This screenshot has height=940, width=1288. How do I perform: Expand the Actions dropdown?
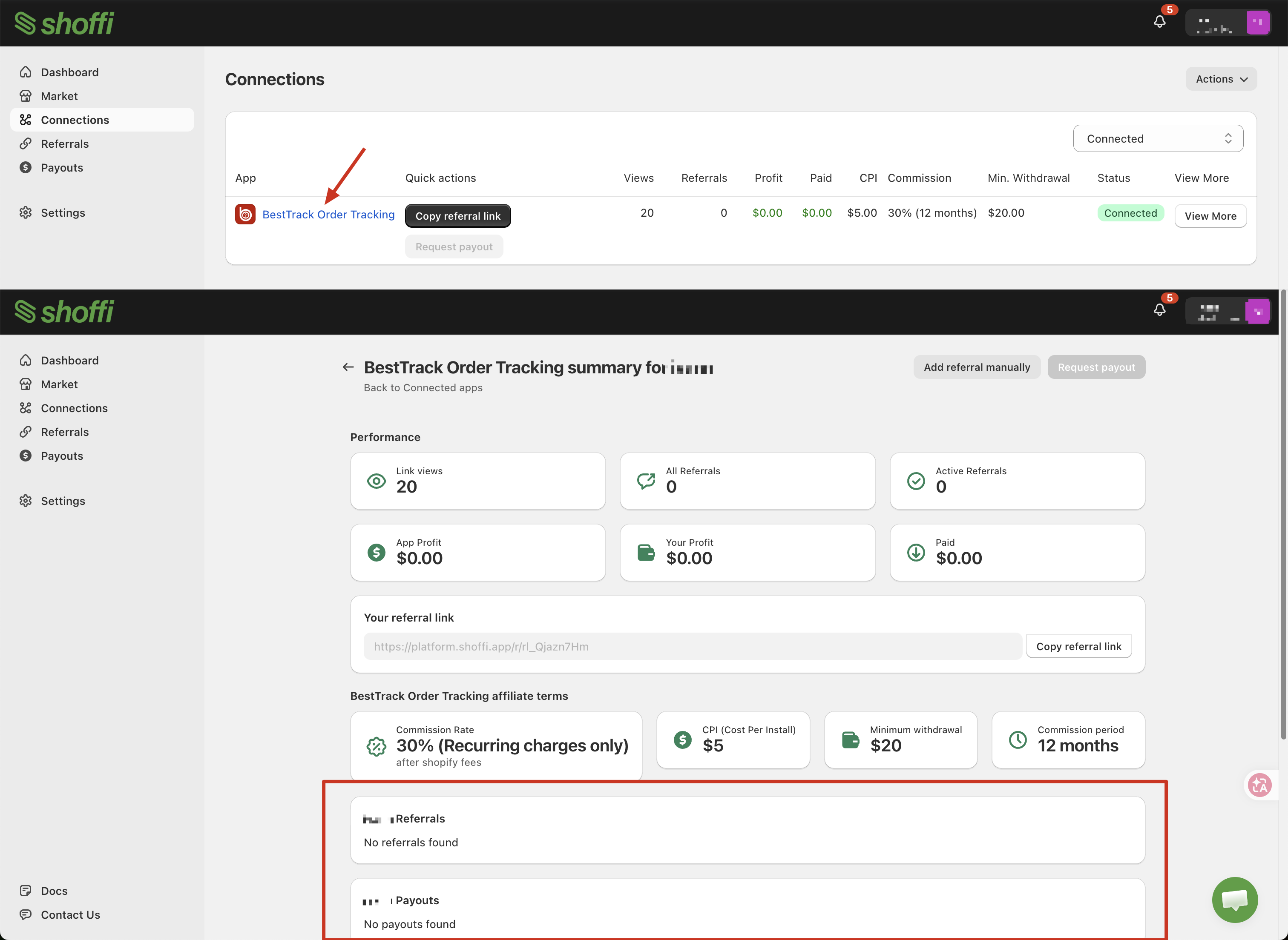coord(1221,79)
